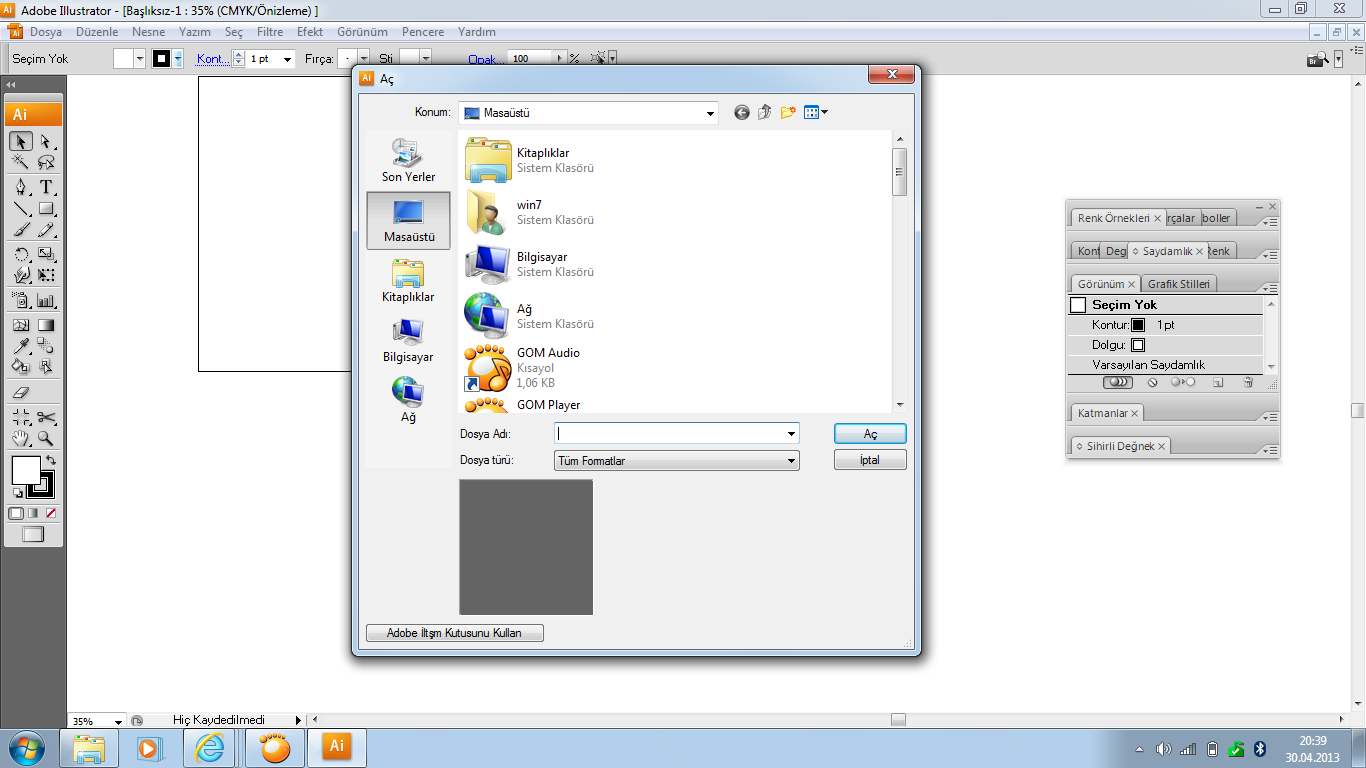Select the Pen tool

(x=22, y=187)
